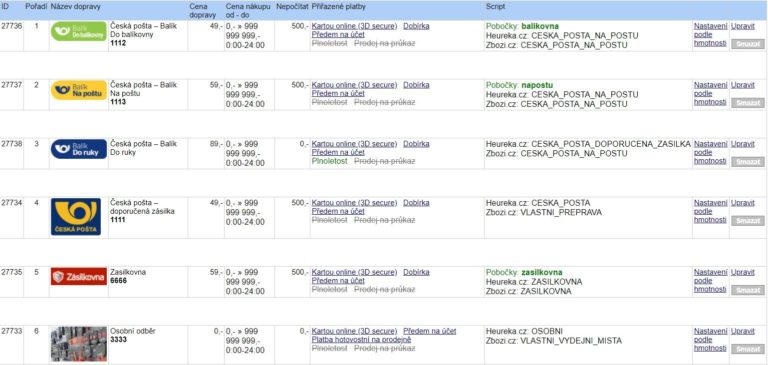Click the red Zásilkovna logo
This screenshot has height=365, width=768.
78,276
